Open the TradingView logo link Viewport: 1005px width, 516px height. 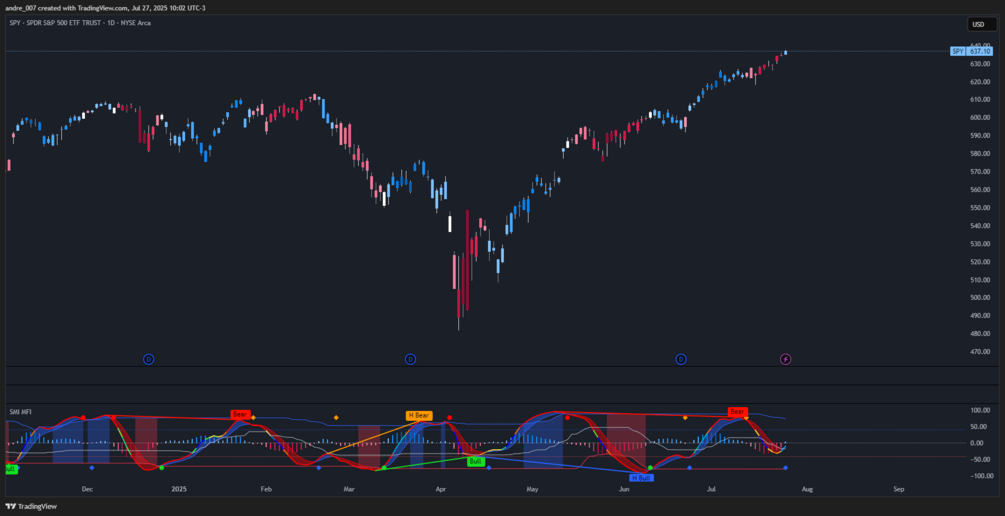(31, 506)
